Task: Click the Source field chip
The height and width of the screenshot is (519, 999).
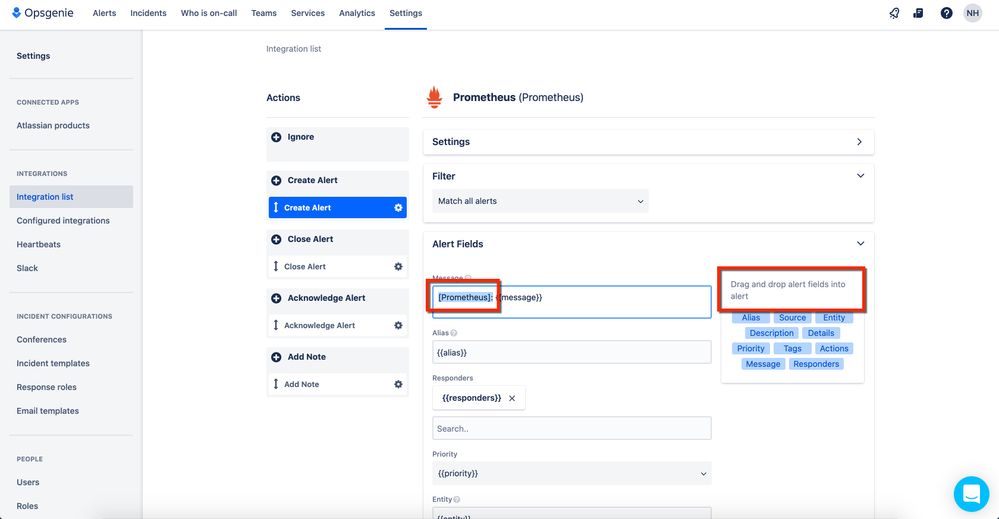Action: (x=792, y=318)
